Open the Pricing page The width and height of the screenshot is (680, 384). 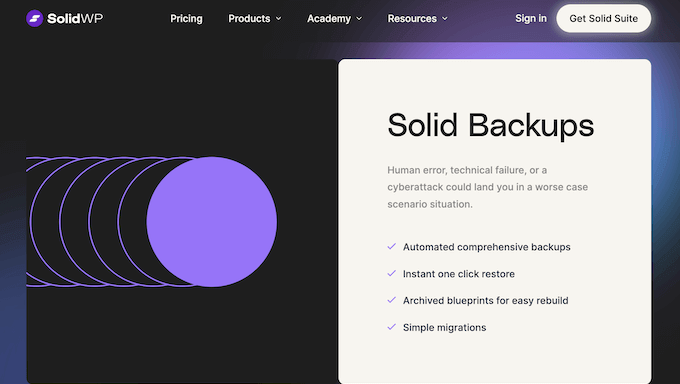[186, 19]
